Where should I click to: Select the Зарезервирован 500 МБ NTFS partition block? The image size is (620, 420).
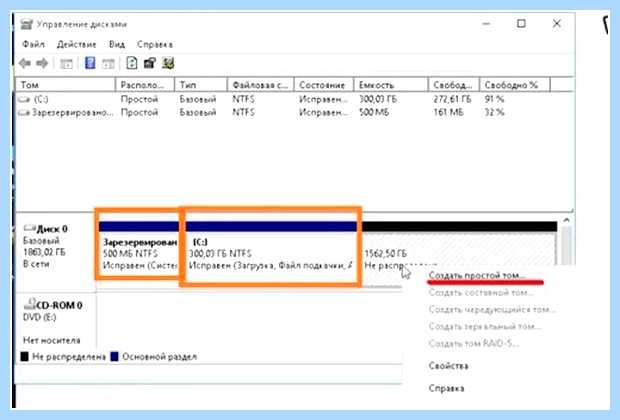139,248
